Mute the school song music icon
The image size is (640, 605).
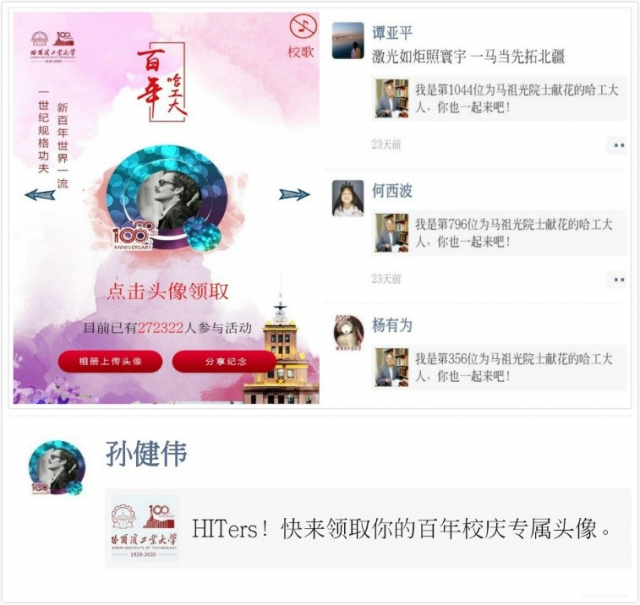pyautogui.click(x=303, y=26)
